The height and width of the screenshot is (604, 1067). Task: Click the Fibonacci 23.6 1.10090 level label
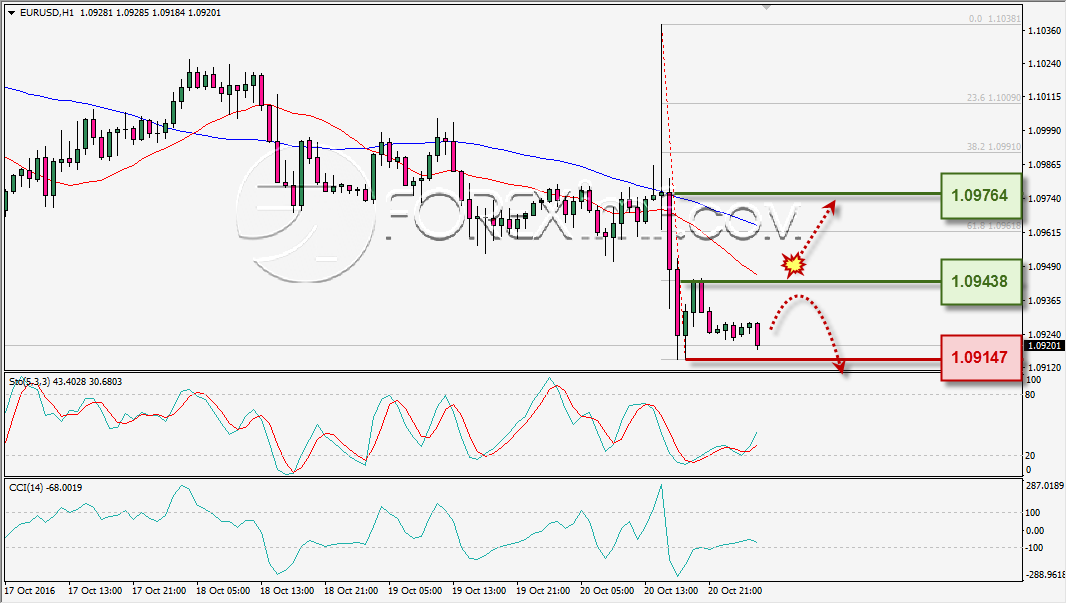point(994,98)
